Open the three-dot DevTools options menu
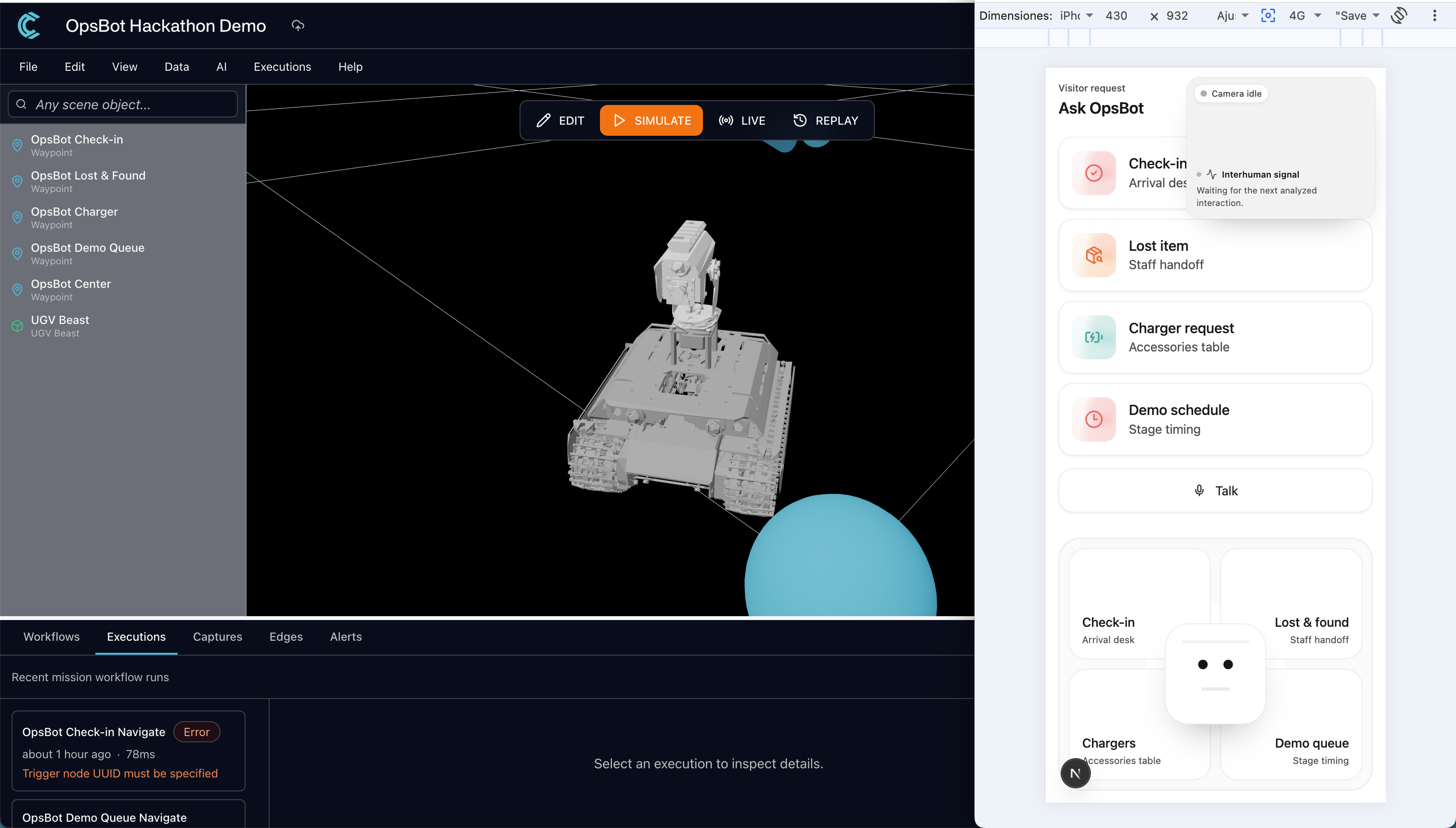Image resolution: width=1456 pixels, height=828 pixels. click(x=1434, y=15)
